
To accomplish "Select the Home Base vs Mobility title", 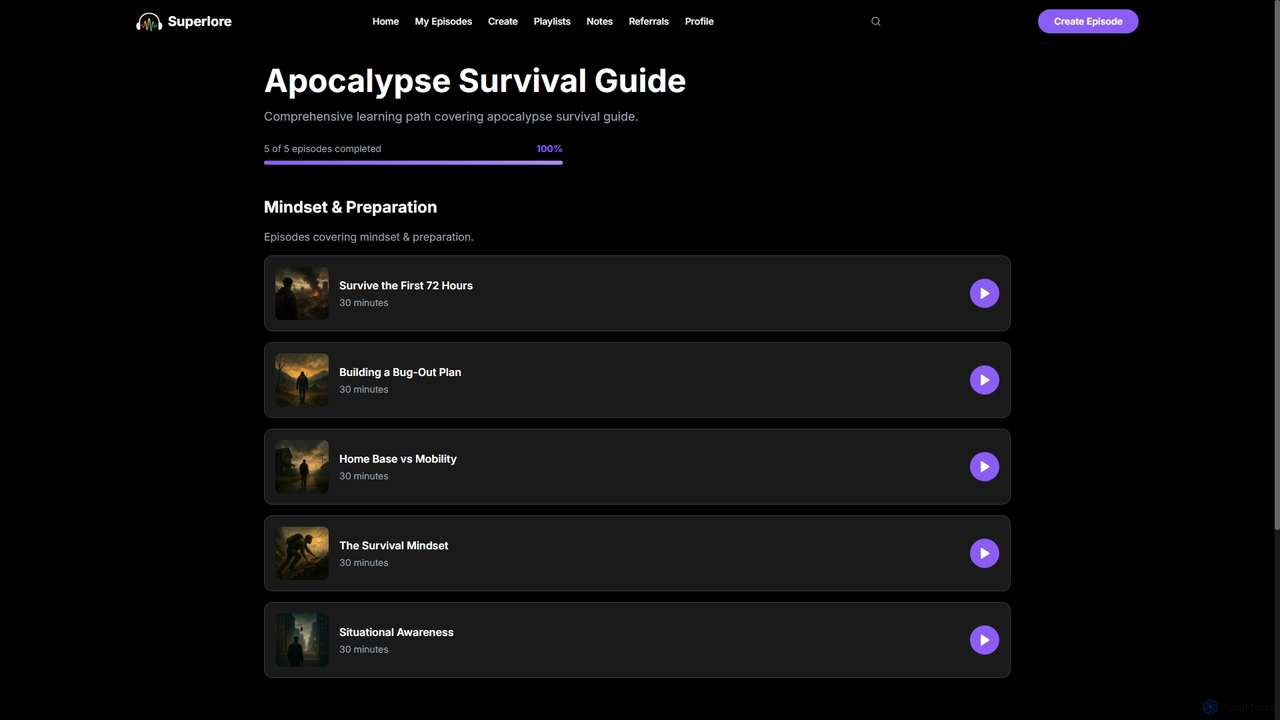I will click(x=398, y=459).
